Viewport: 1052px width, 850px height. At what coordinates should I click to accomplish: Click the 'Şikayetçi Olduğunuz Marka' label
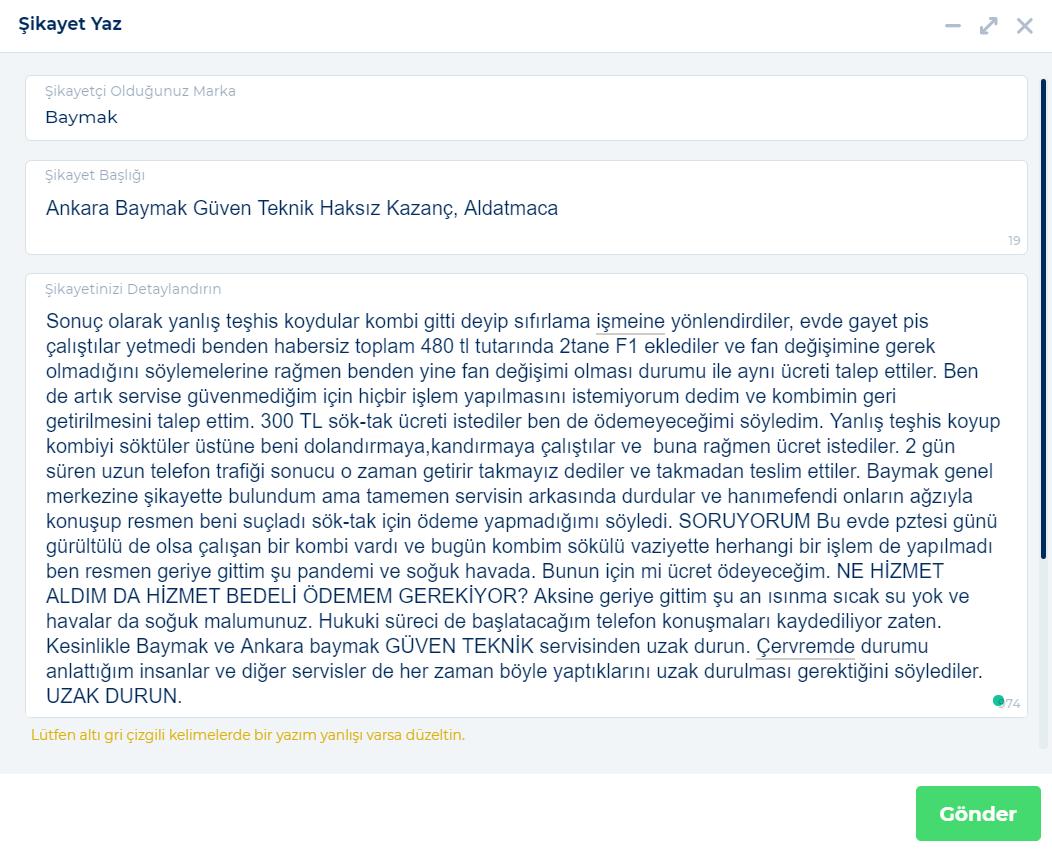click(x=140, y=91)
